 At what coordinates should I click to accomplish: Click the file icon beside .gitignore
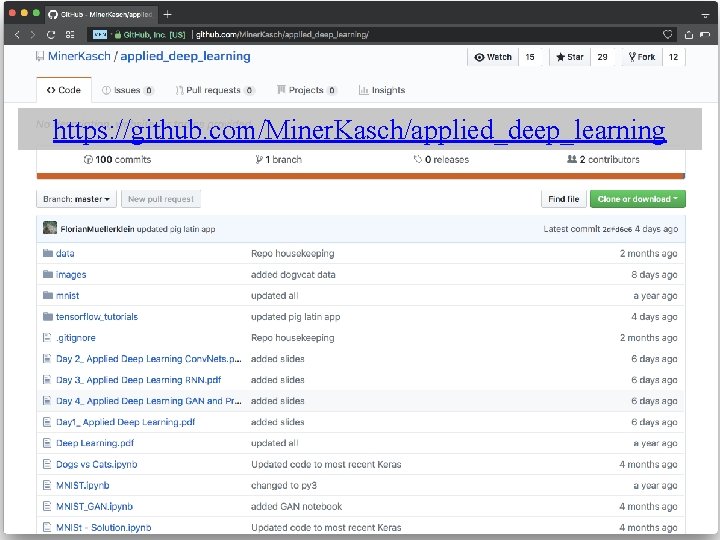[x=47, y=338]
